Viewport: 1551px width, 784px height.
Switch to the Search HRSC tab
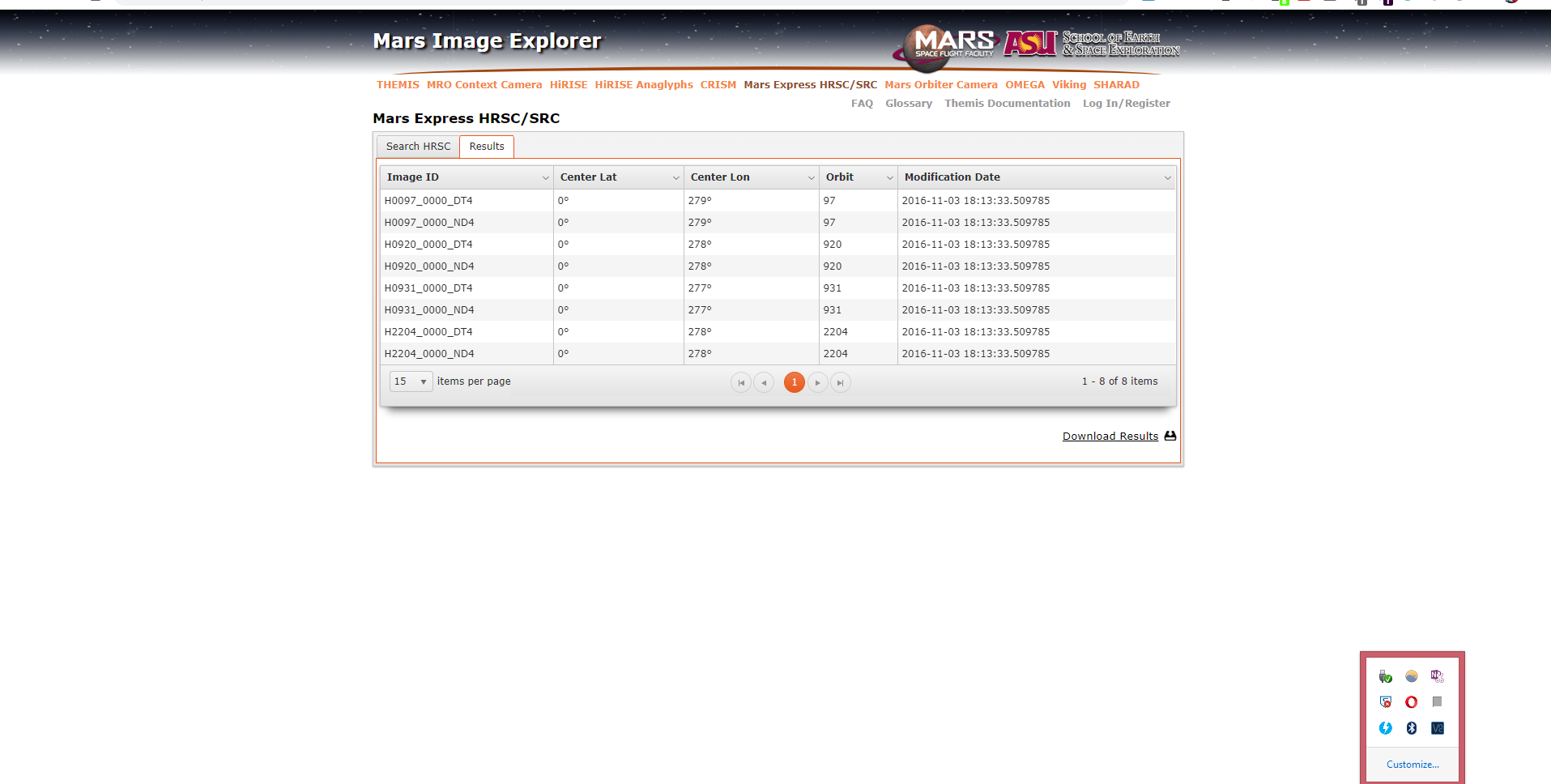418,147
